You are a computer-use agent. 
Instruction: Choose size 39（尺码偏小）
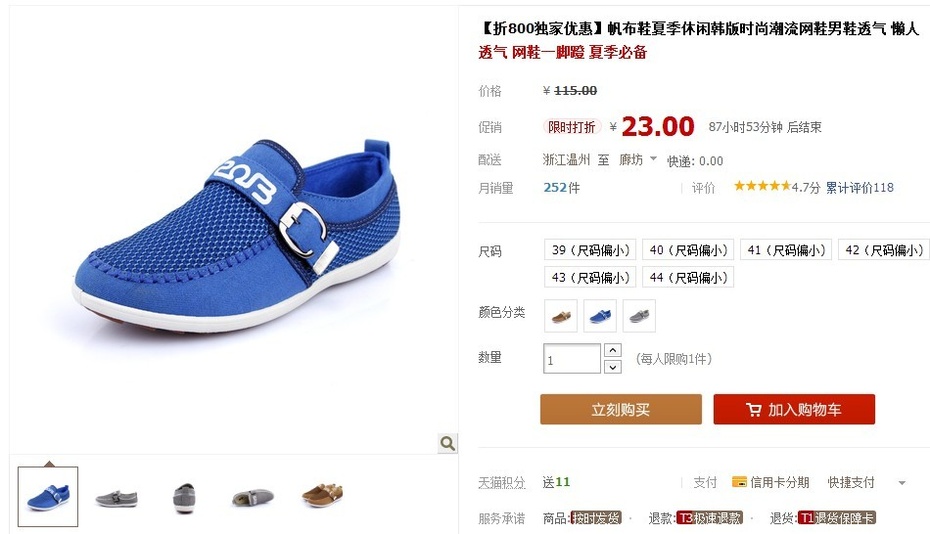tap(590, 250)
